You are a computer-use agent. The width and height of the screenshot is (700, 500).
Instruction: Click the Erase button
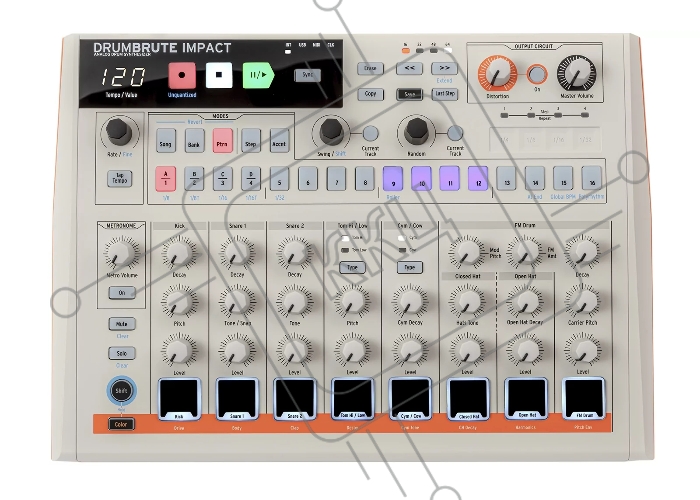click(370, 68)
